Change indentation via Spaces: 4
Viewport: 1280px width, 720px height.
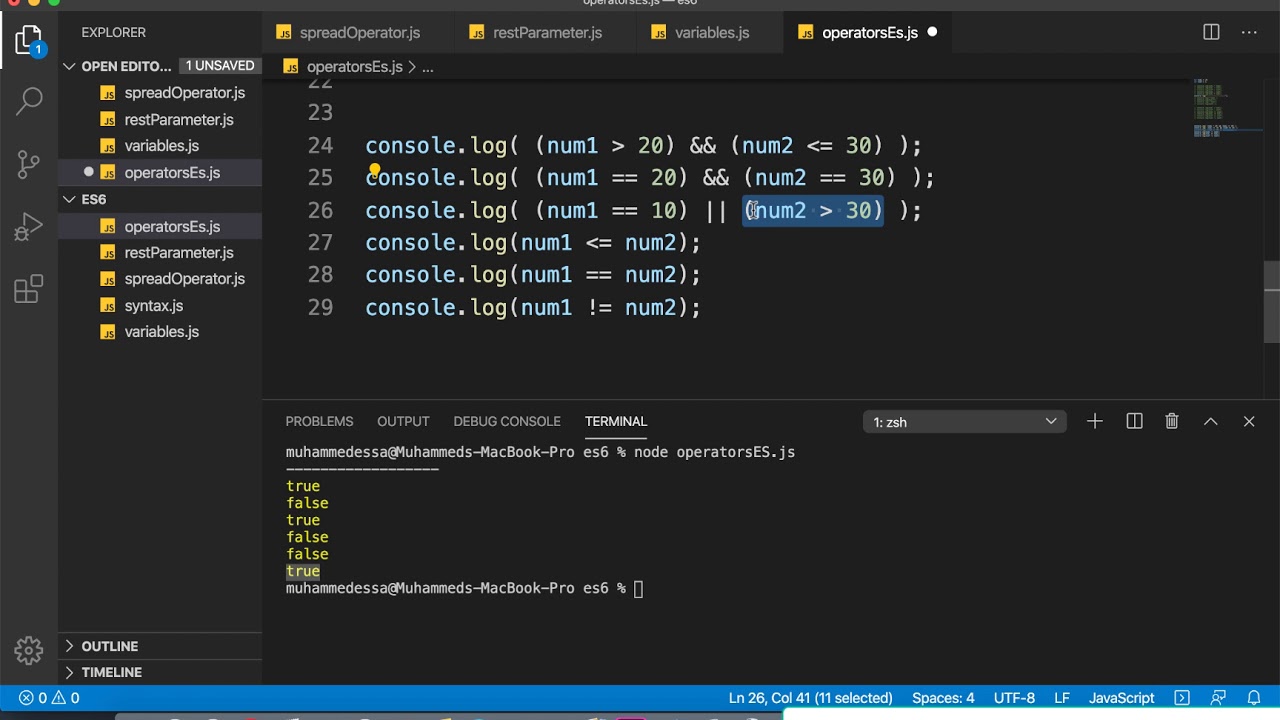tap(943, 698)
